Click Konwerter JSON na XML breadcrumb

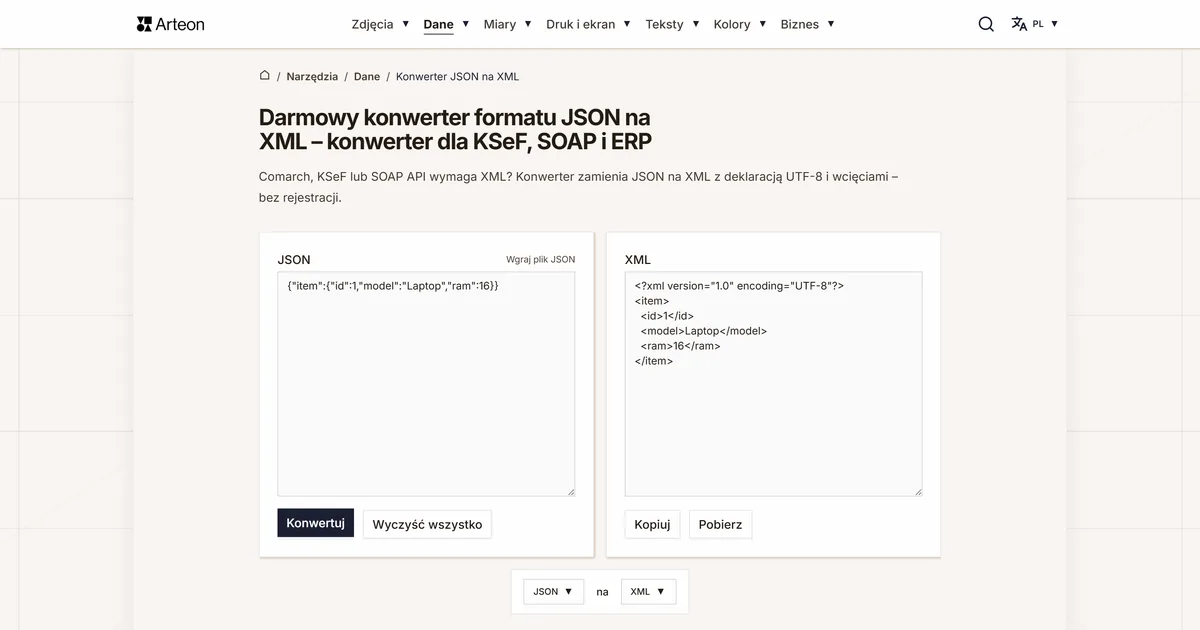[457, 76]
